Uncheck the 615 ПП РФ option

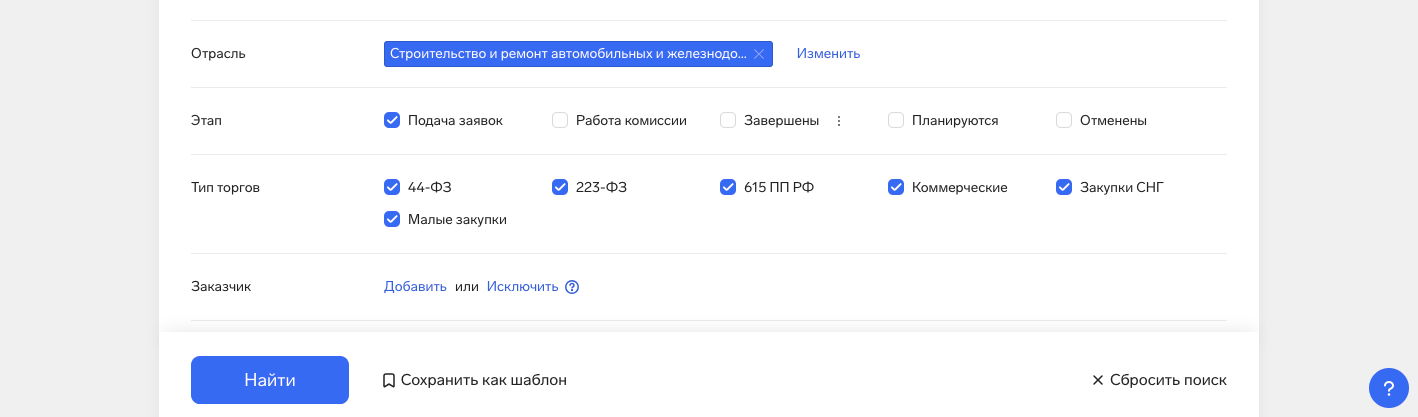(728, 187)
